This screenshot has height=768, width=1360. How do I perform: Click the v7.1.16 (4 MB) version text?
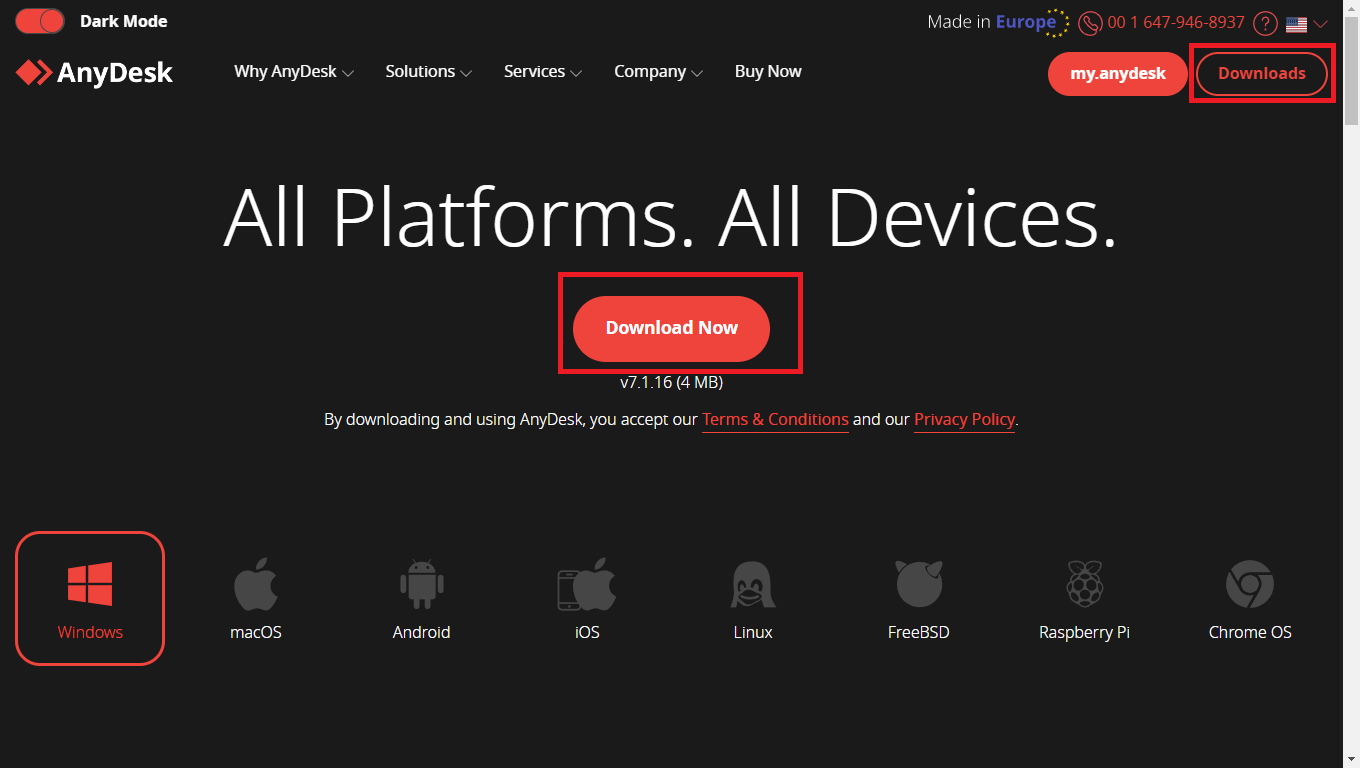[672, 382]
